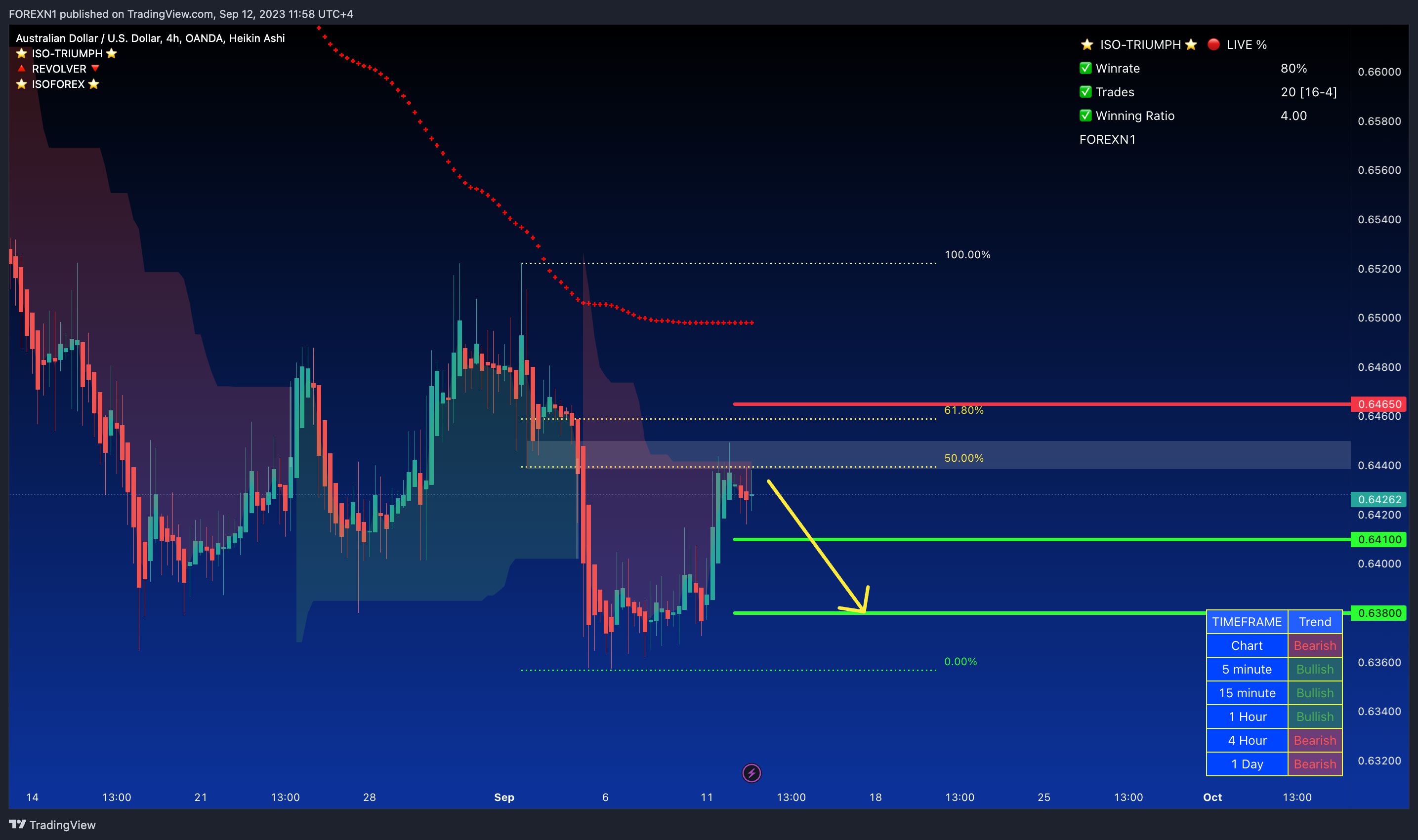1418x840 pixels.
Task: Click the red 0.64650 price label
Action: [x=1379, y=403]
